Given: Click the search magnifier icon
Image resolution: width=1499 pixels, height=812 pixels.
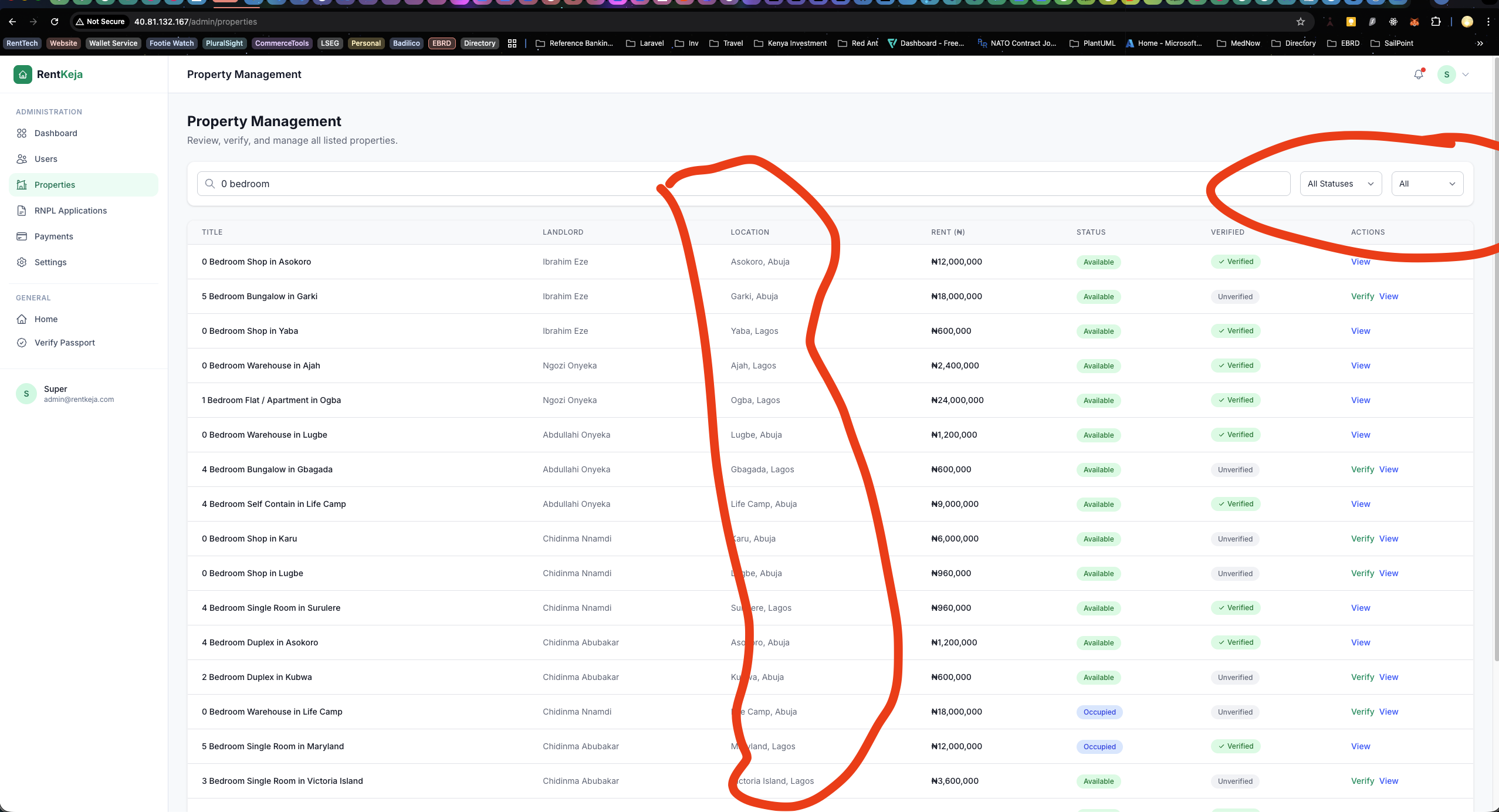Looking at the screenshot, I should [210, 184].
